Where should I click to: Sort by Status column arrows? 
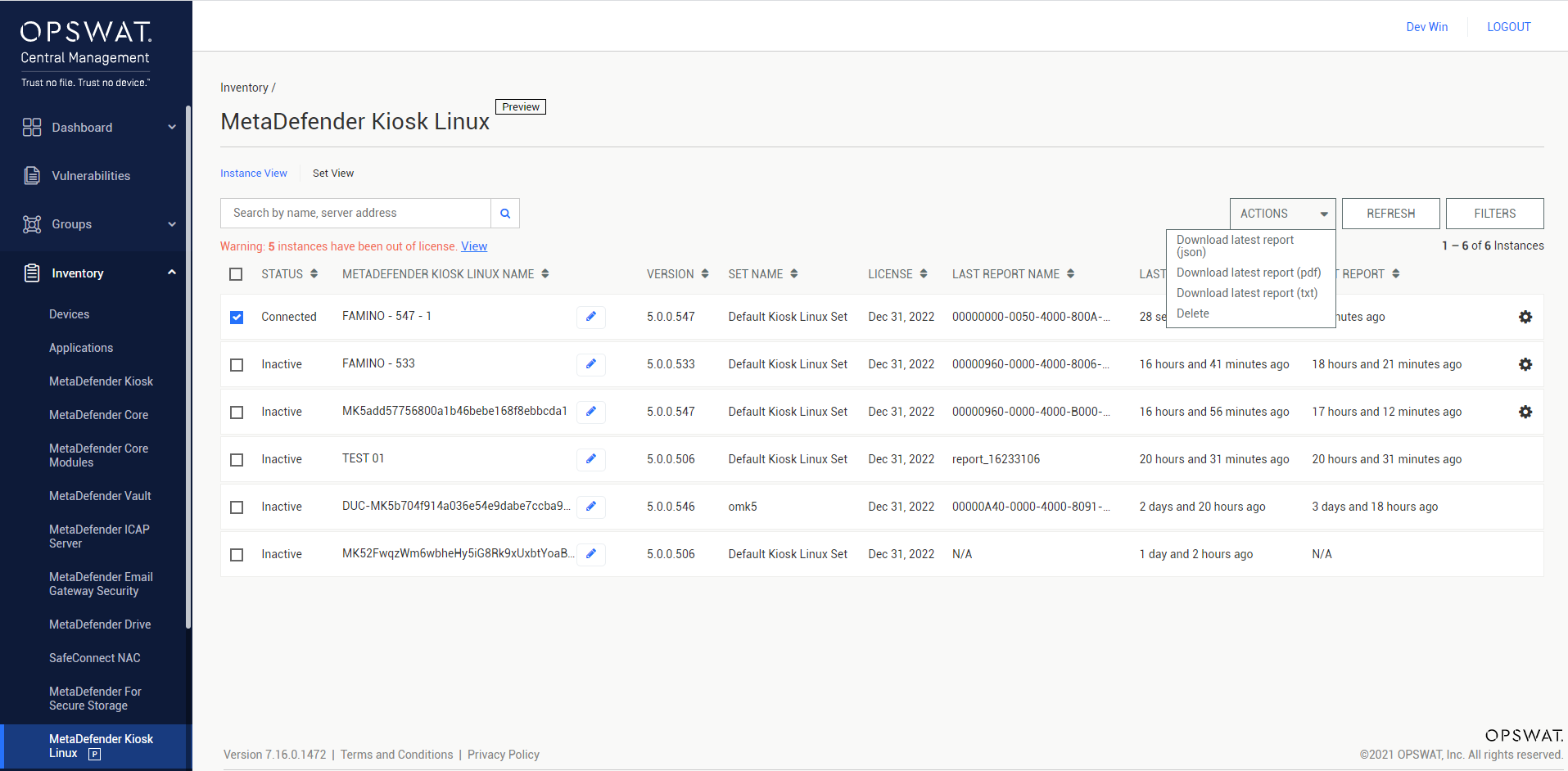point(314,274)
